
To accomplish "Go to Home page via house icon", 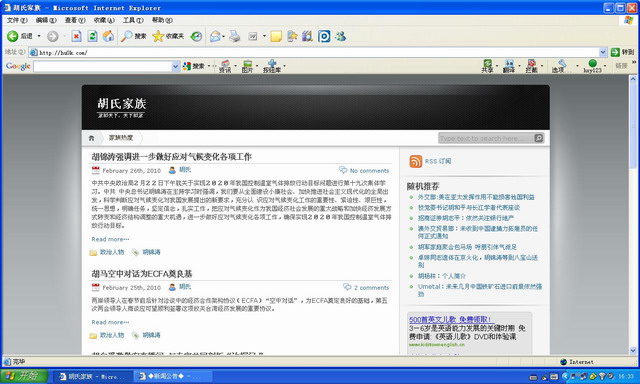I will pyautogui.click(x=108, y=36).
